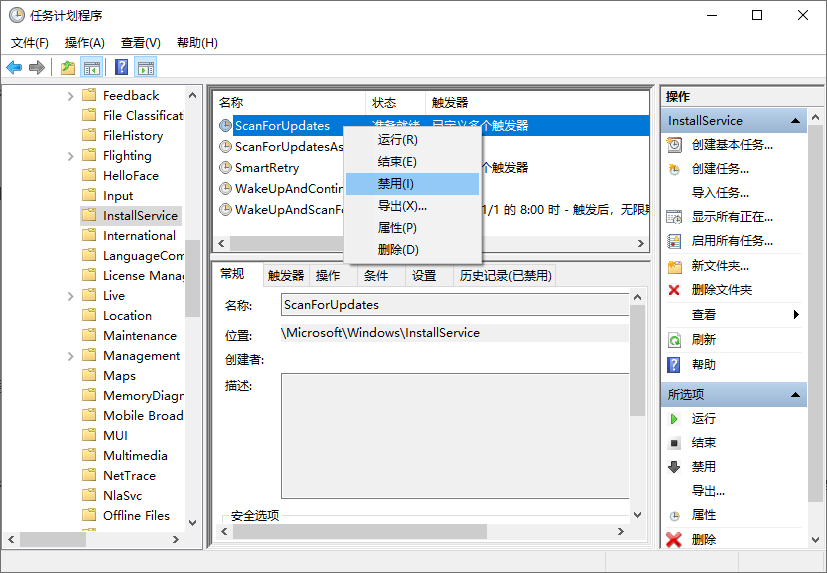
Task: Click the red X 删除 icon under 所选项
Action: 674,539
